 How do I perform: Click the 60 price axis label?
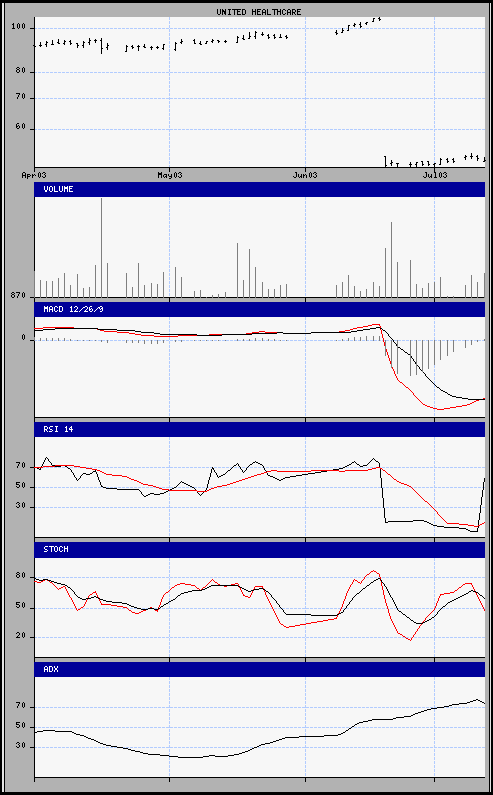[x=21, y=129]
